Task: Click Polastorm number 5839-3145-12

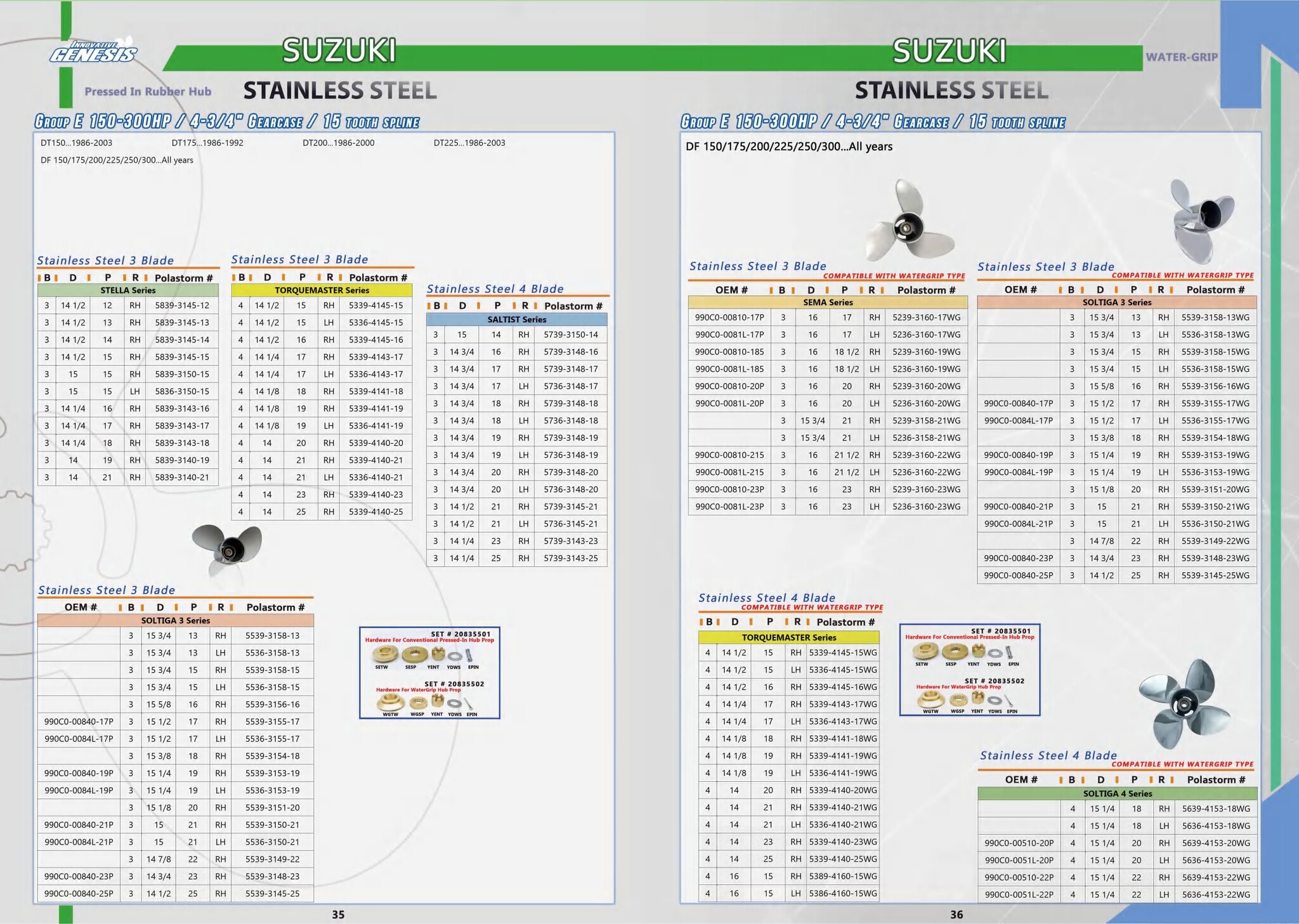Action: pyautogui.click(x=182, y=306)
